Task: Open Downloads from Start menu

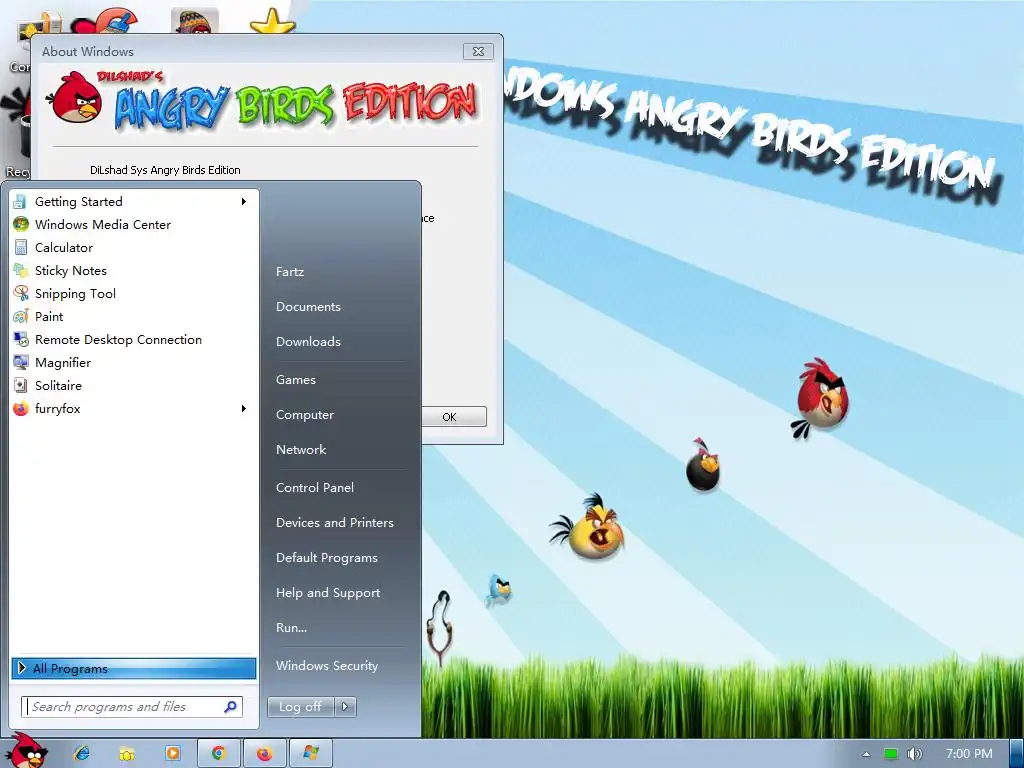Action: [x=308, y=342]
